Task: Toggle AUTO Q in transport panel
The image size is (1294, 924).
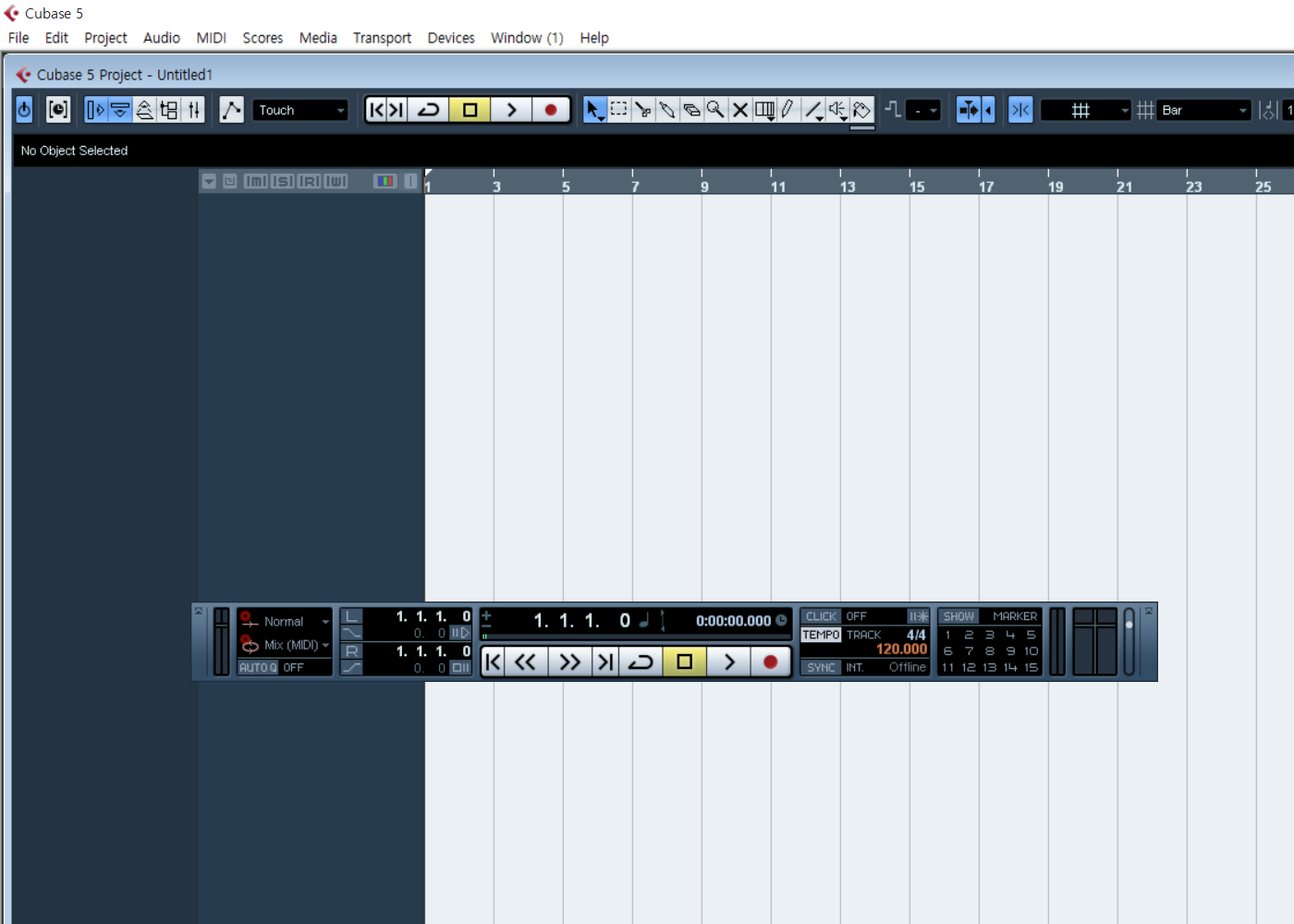Action: (x=258, y=667)
